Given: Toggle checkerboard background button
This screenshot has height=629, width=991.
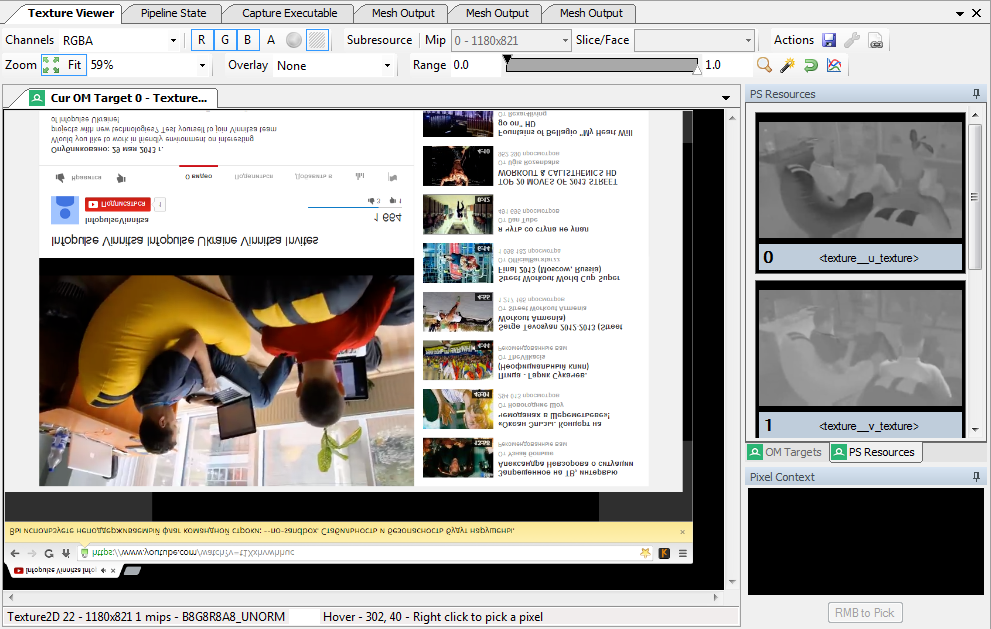Looking at the screenshot, I should [317, 40].
